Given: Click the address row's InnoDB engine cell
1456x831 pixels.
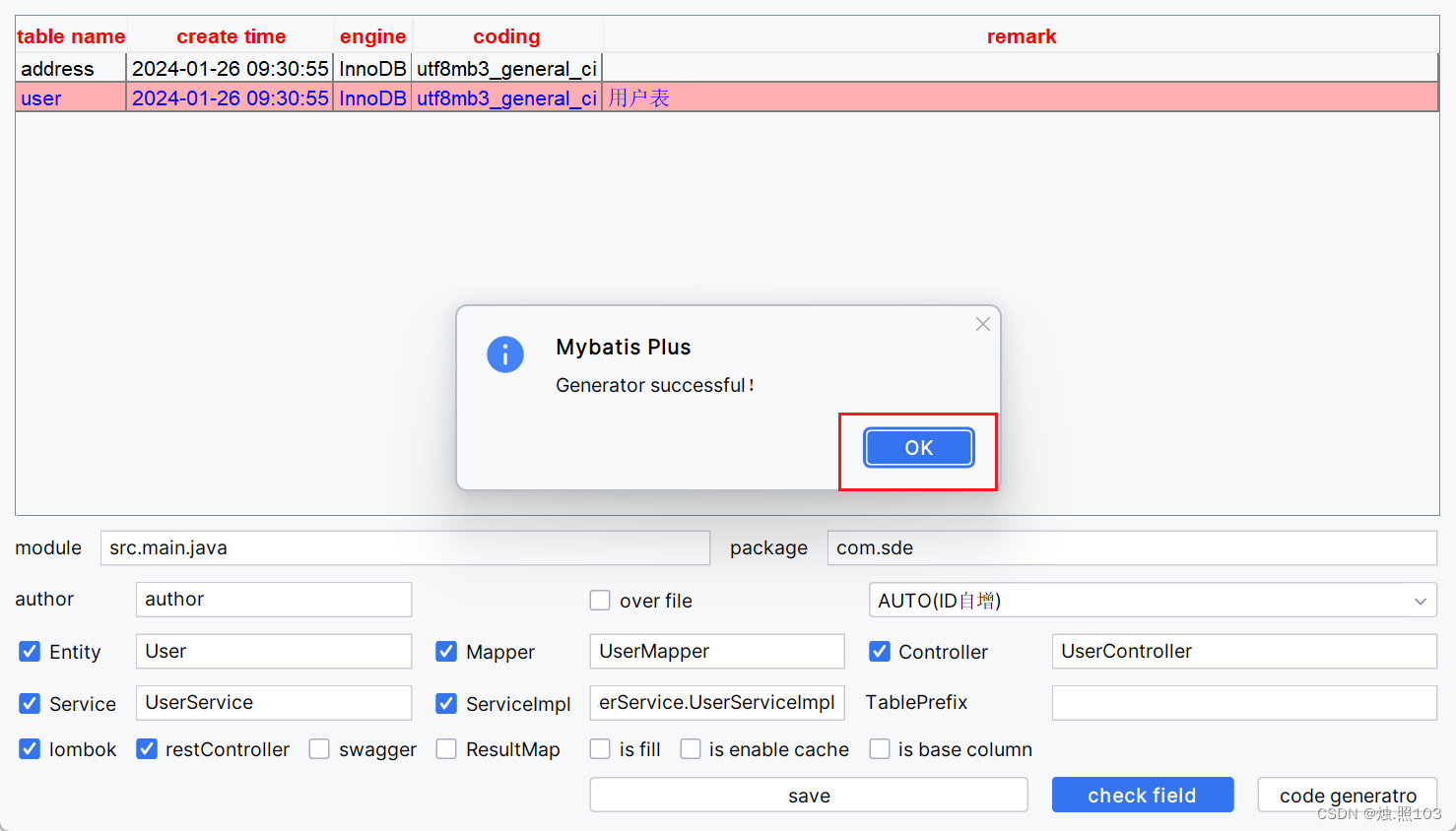Looking at the screenshot, I should (372, 68).
